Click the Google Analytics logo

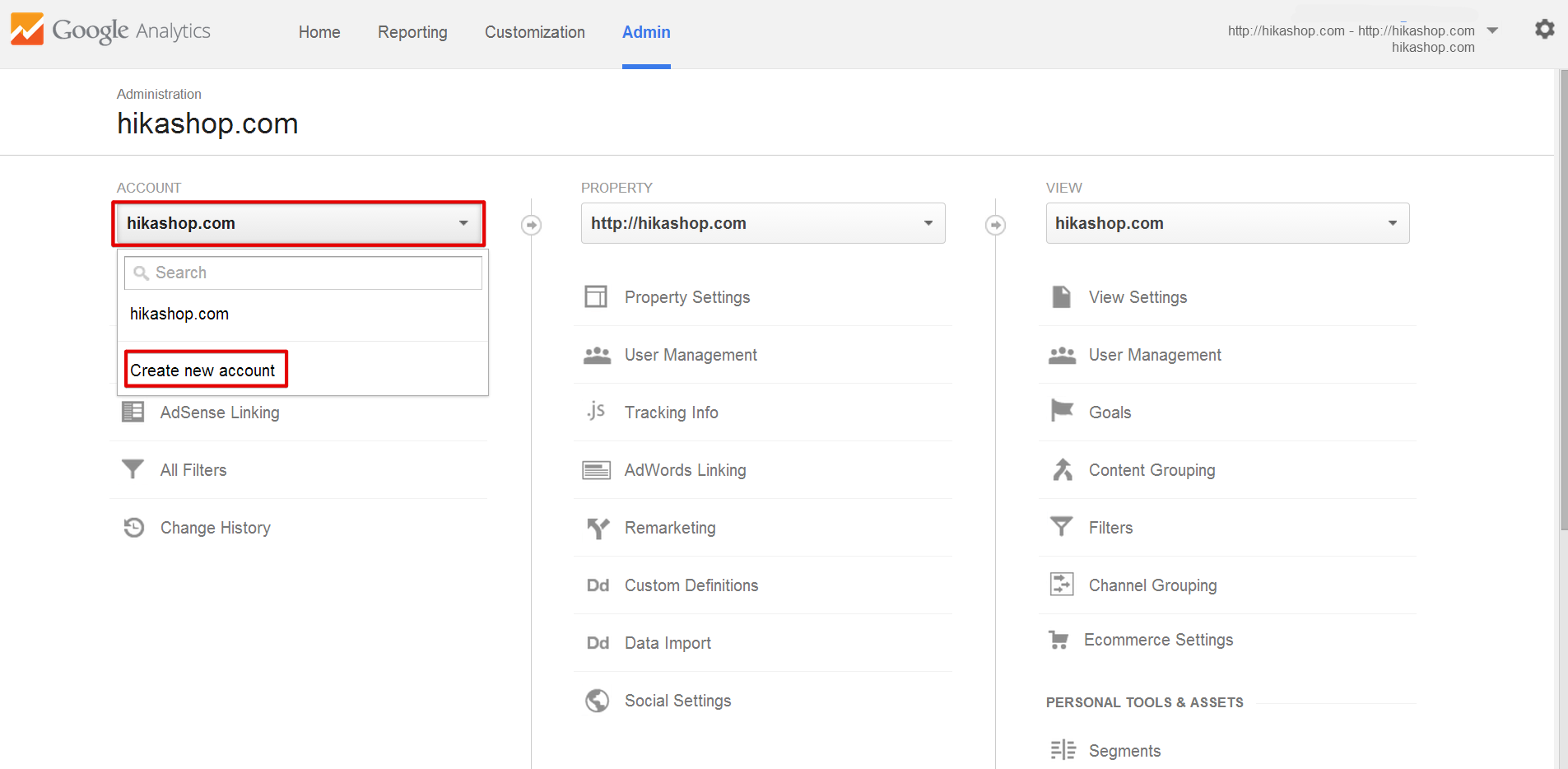[110, 30]
